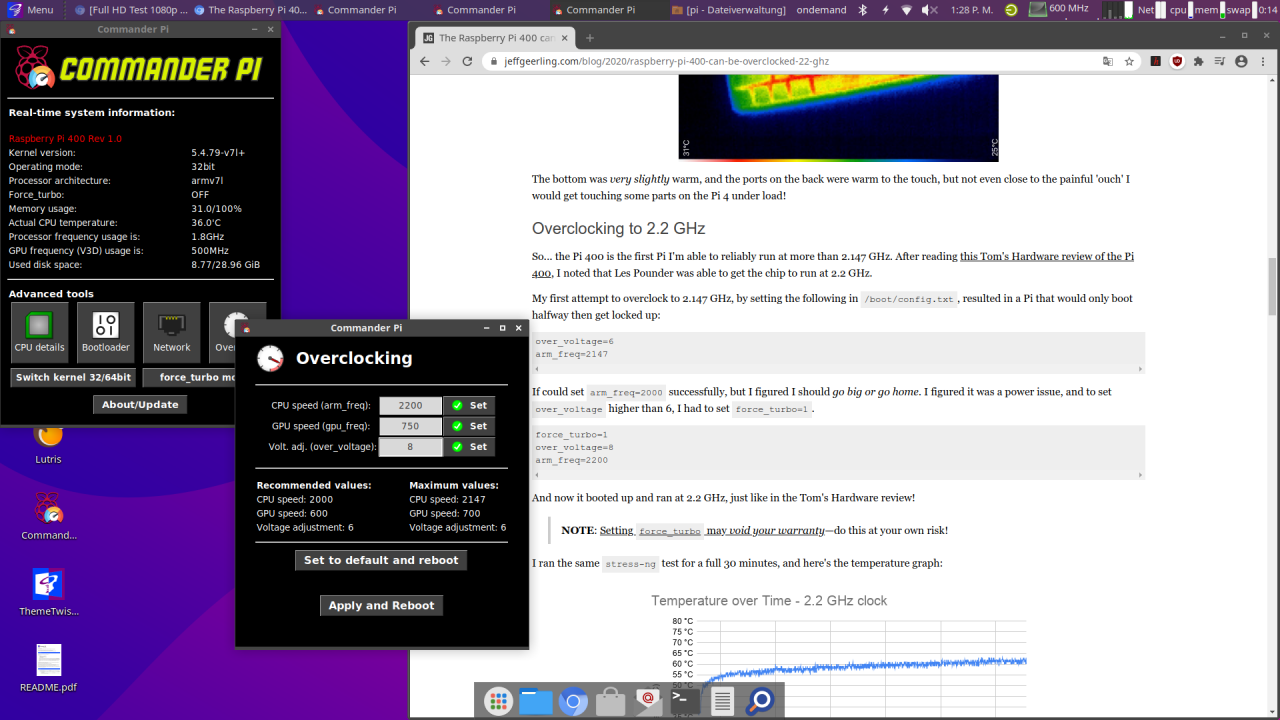Open README.pdf on the desktop
Image resolution: width=1280 pixels, height=720 pixels.
pos(48,668)
